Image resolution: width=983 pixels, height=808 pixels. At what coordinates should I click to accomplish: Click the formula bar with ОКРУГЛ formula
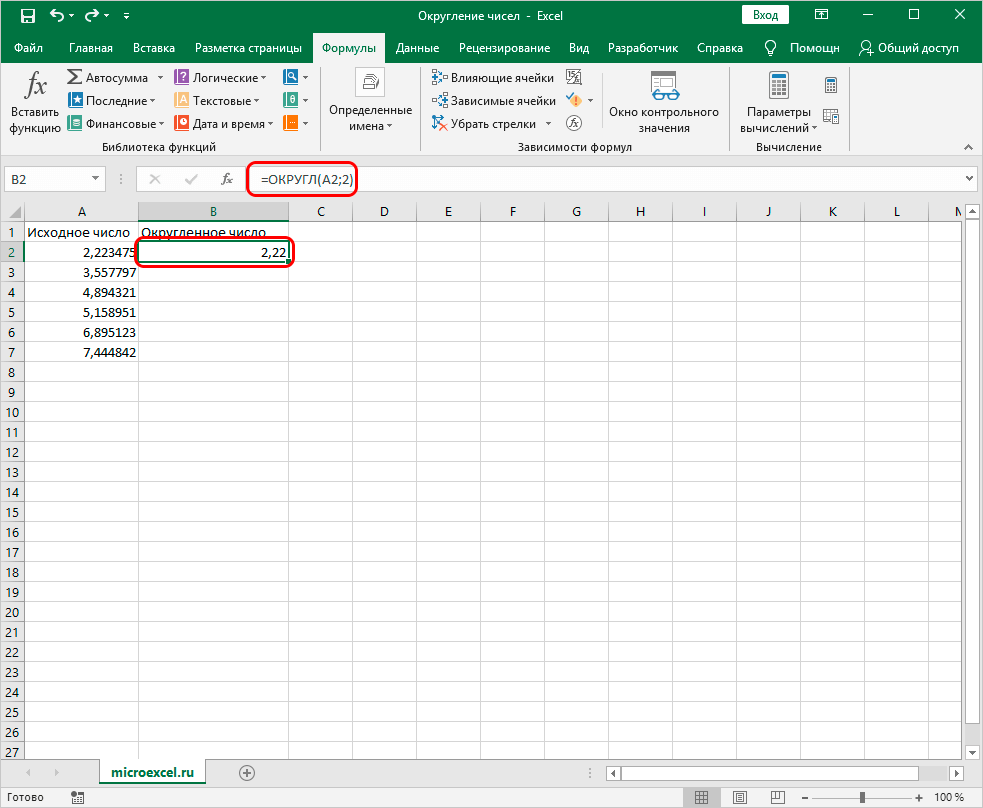[x=600, y=179]
